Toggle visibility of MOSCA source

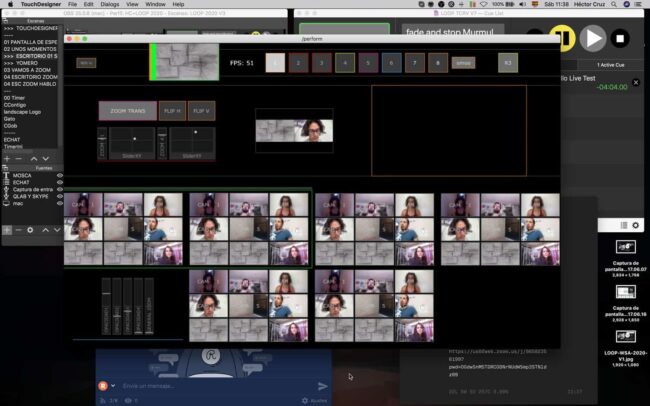point(60,176)
